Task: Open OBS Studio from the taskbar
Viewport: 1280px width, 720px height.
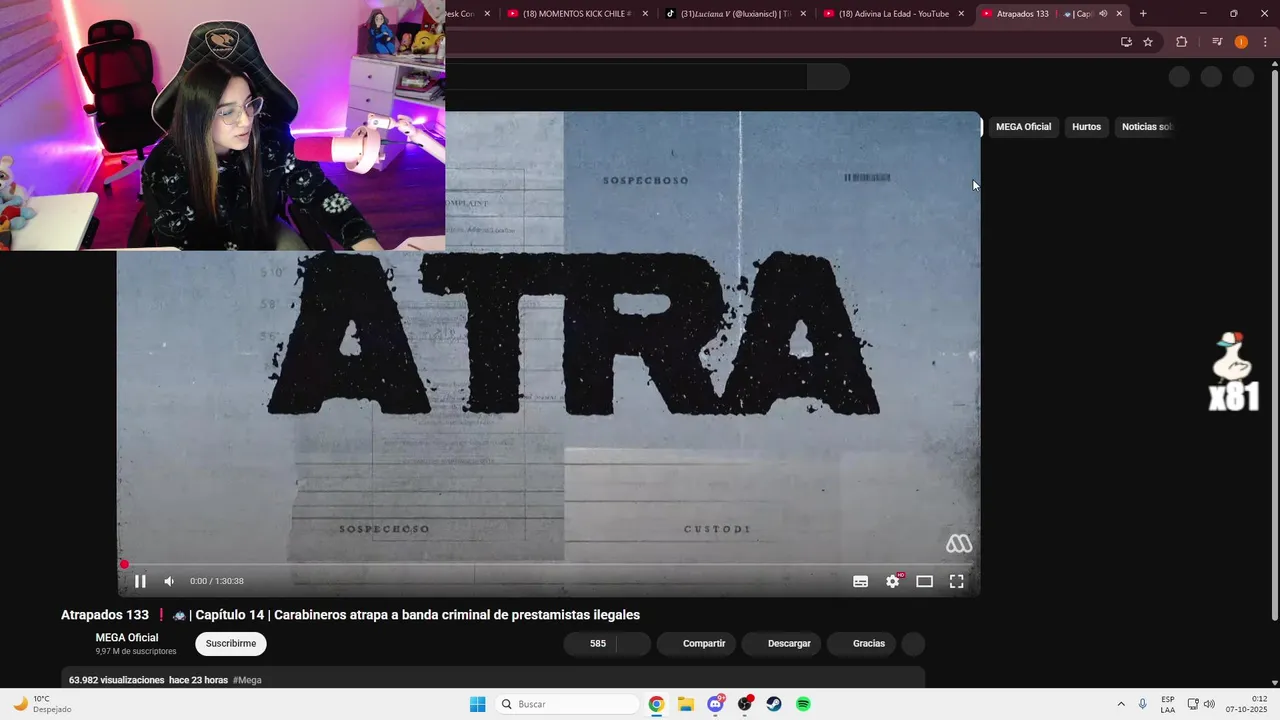Action: [745, 704]
